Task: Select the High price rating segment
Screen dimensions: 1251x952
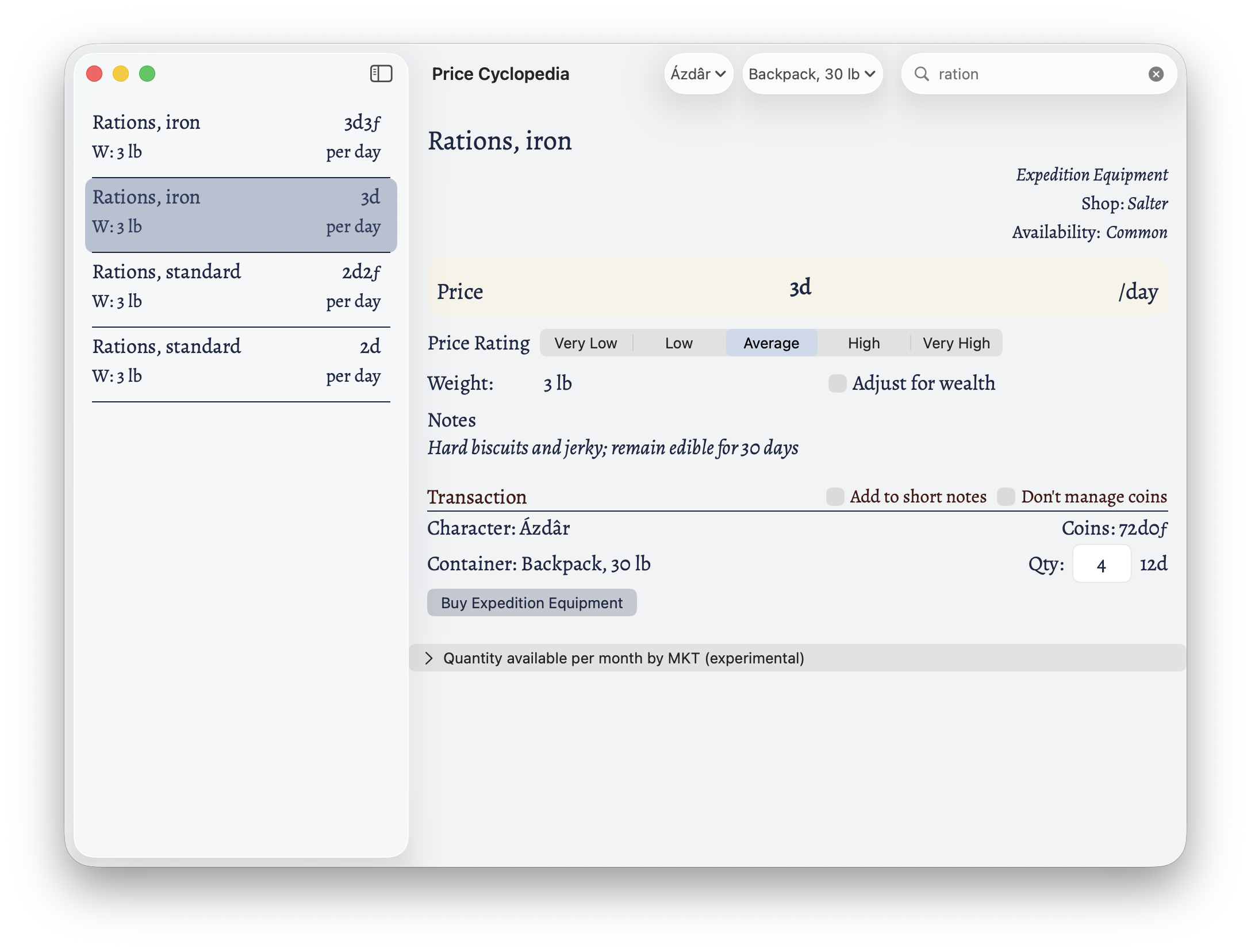Action: point(864,343)
